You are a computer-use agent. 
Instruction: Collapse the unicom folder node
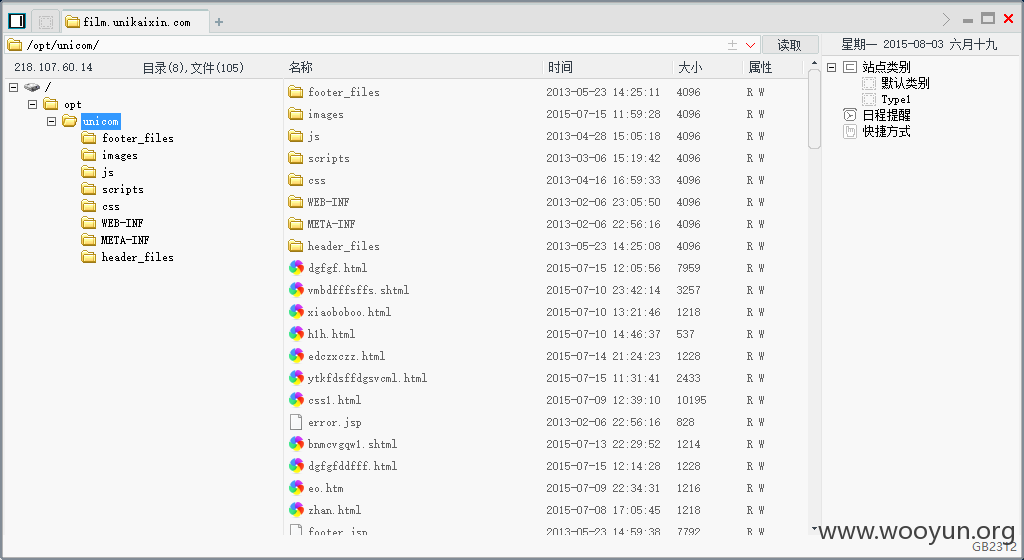click(x=52, y=121)
